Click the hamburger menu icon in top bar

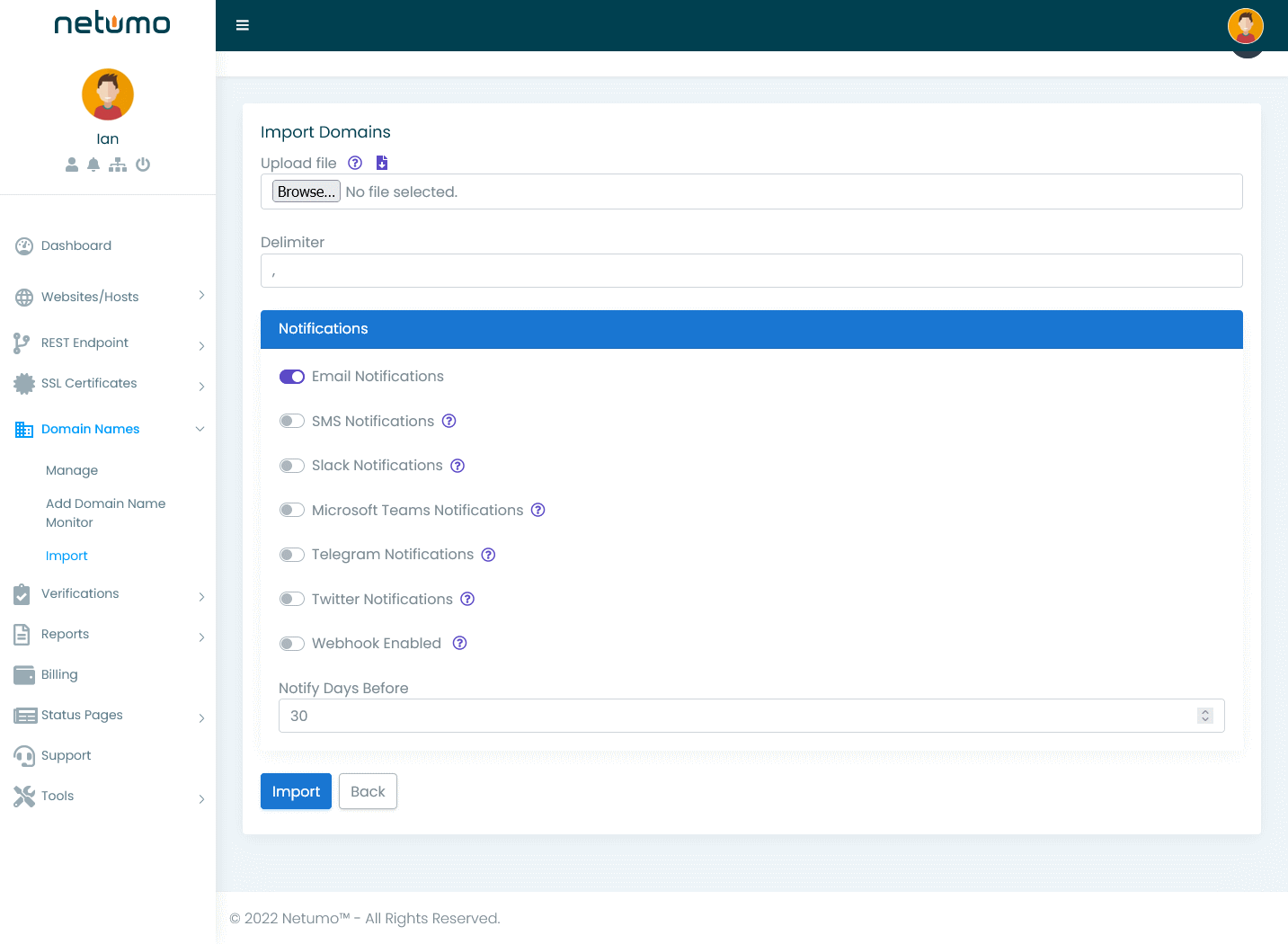[x=243, y=25]
